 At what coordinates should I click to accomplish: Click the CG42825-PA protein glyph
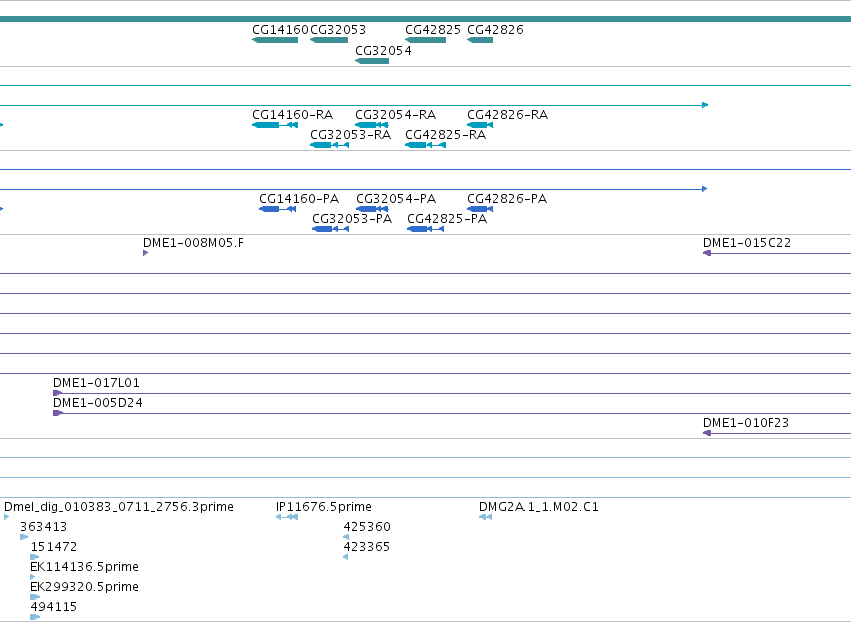click(426, 229)
